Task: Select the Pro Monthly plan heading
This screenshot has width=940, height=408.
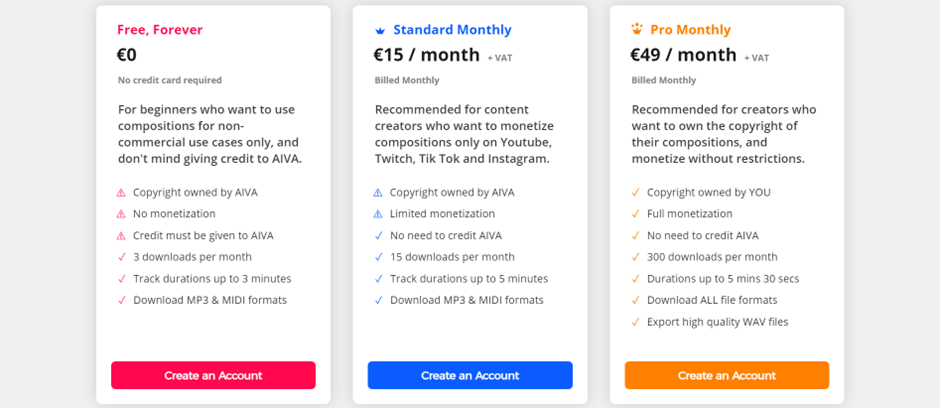Action: 691,29
